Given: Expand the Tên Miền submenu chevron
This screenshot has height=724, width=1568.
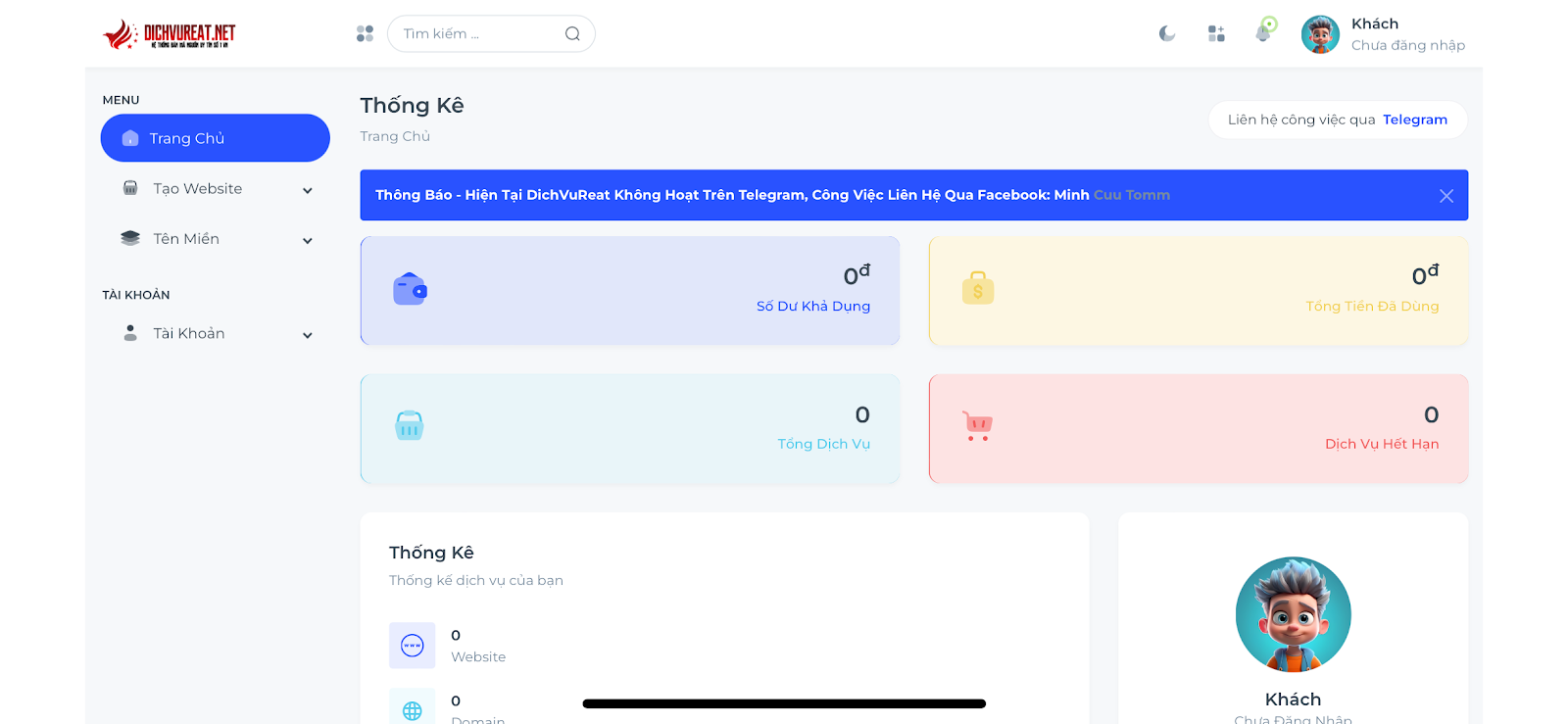Looking at the screenshot, I should pos(308,240).
